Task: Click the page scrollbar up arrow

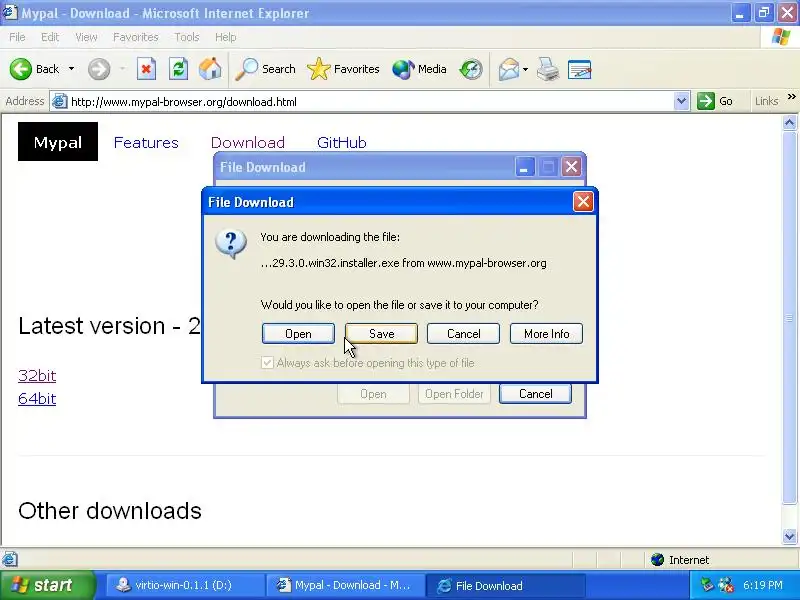Action: [789, 122]
